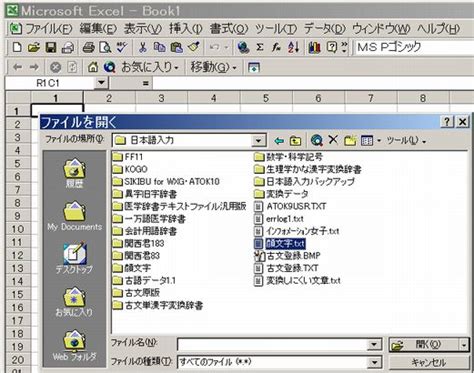Click the キャンセル button
The height and width of the screenshot is (373, 474).
pos(429,363)
